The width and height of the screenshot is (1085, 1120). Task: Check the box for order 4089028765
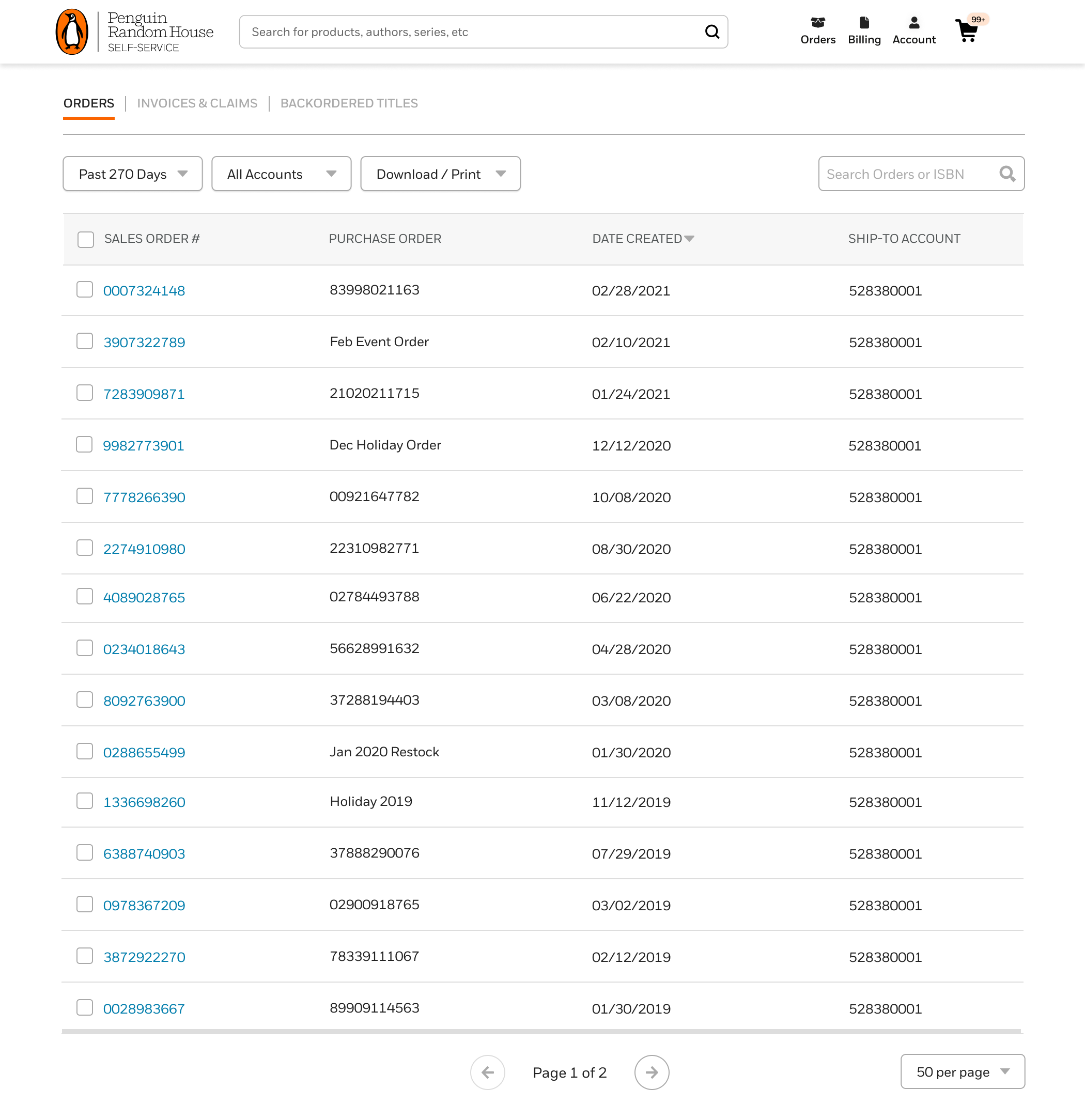tap(85, 597)
